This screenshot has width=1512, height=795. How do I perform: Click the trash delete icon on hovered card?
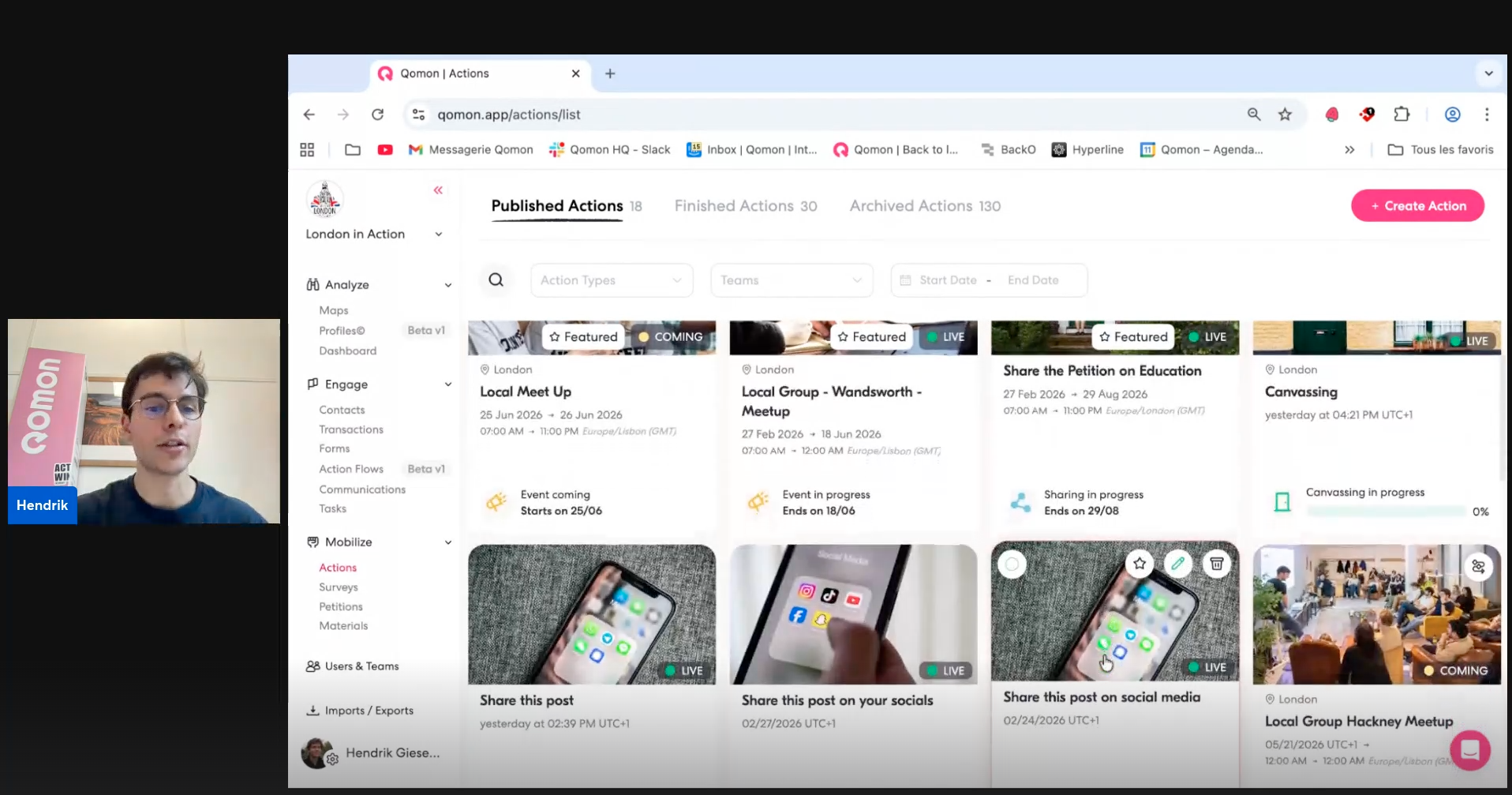[x=1216, y=564]
